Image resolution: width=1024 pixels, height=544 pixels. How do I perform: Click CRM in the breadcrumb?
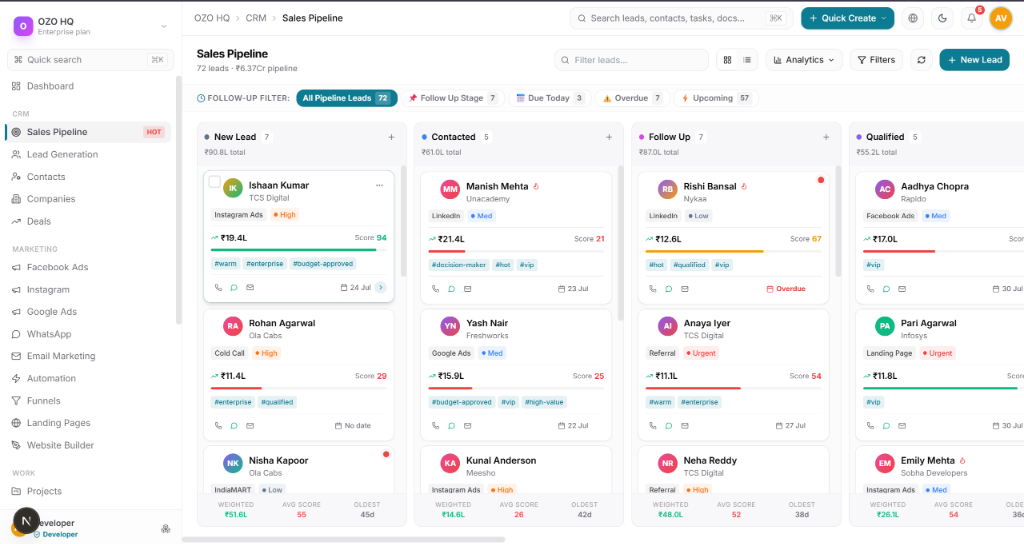256,18
